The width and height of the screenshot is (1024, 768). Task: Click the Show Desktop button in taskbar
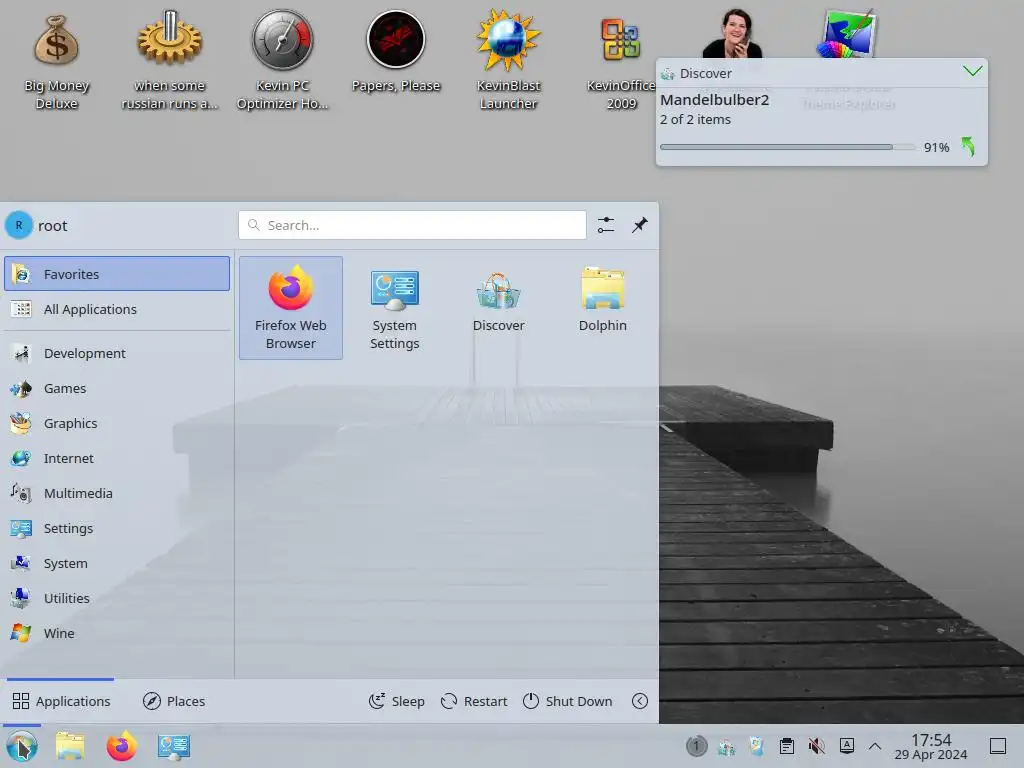(997, 746)
